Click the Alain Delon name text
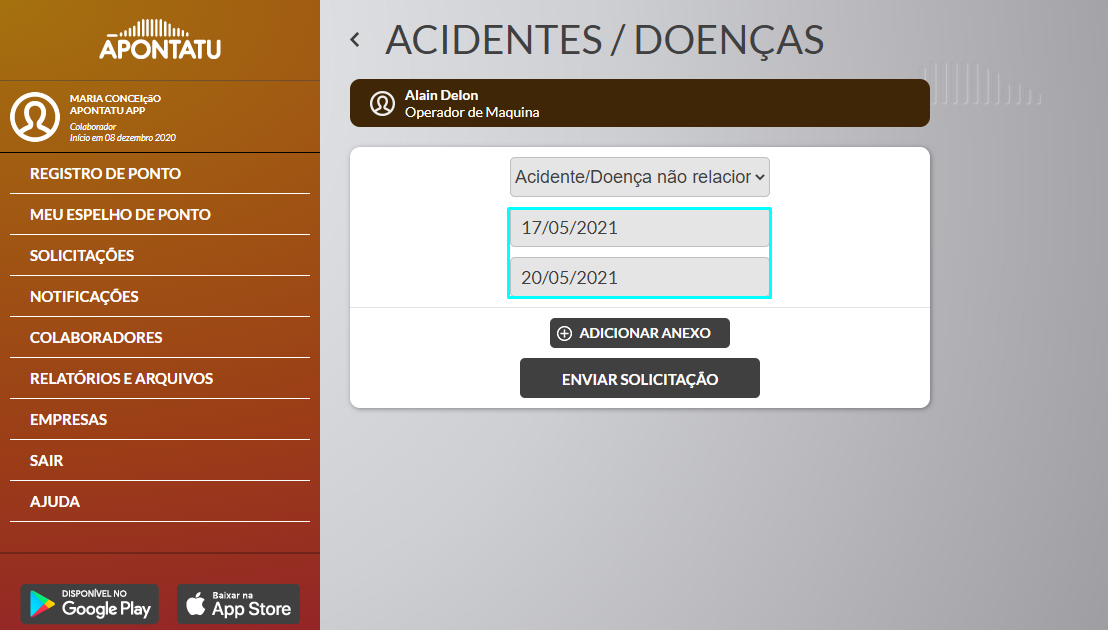Viewport: 1108px width, 630px height. (442, 95)
